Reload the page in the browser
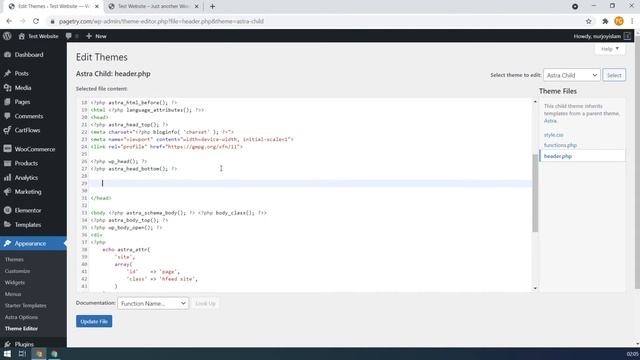Viewport: 640px width, 360px height. pos(36,21)
